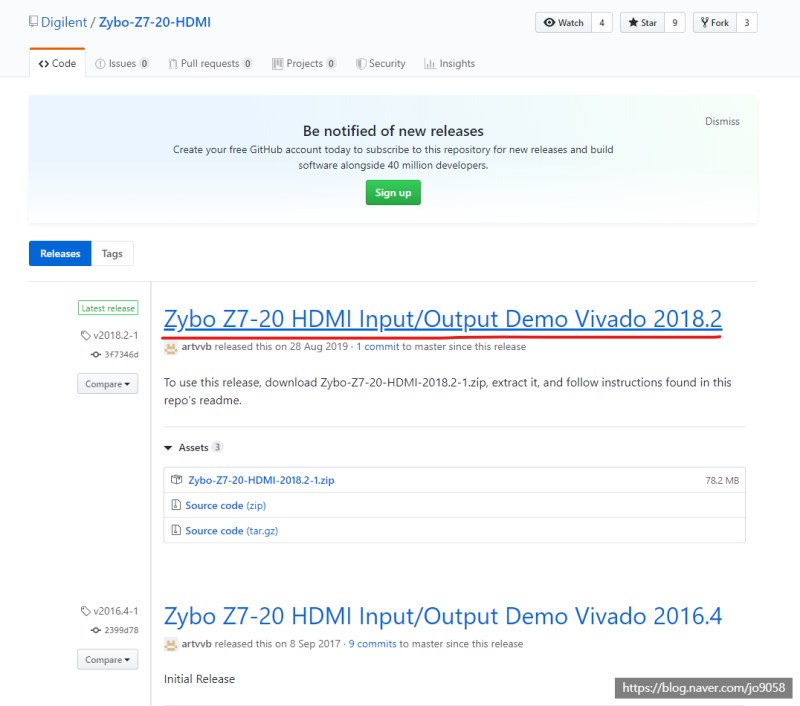800x706 pixels.
Task: Switch to the Issues tab
Action: (x=122, y=61)
